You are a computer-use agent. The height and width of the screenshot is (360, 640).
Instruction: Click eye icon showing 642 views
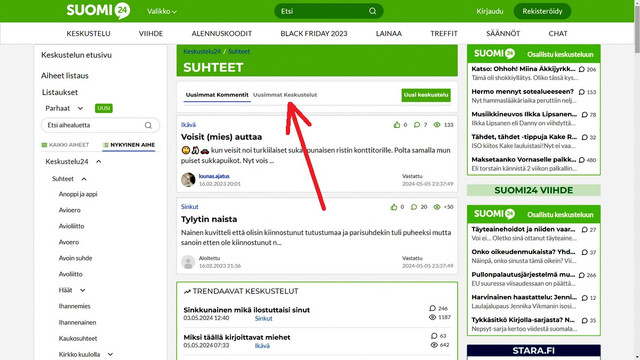point(434,345)
